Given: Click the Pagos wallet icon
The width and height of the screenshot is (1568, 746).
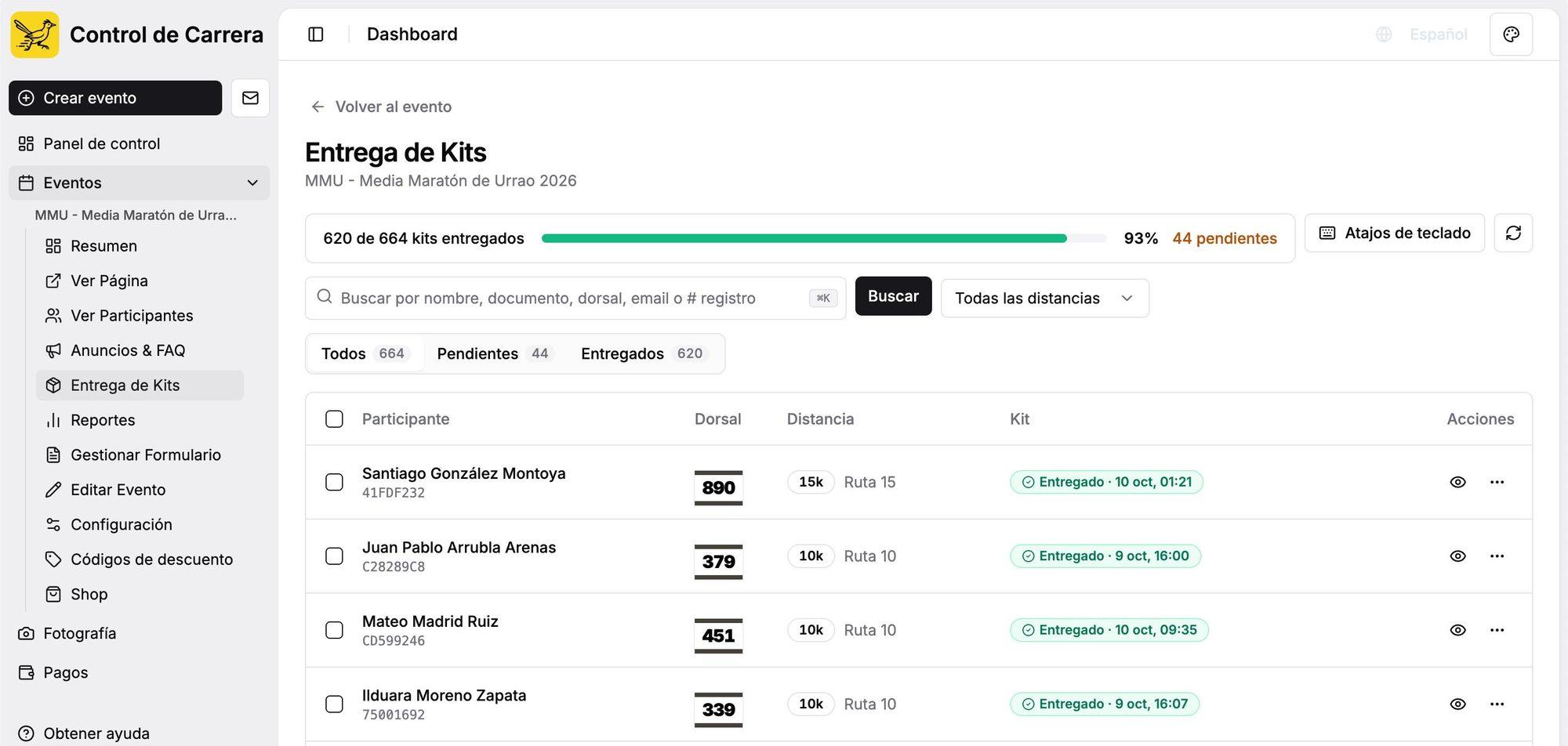Looking at the screenshot, I should click(x=26, y=672).
